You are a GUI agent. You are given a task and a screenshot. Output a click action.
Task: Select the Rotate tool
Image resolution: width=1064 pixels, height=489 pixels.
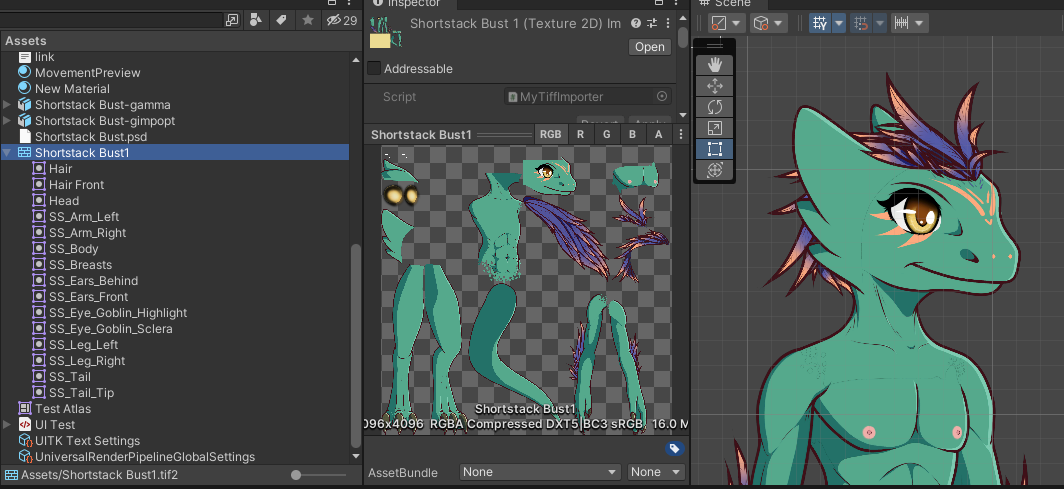[714, 107]
